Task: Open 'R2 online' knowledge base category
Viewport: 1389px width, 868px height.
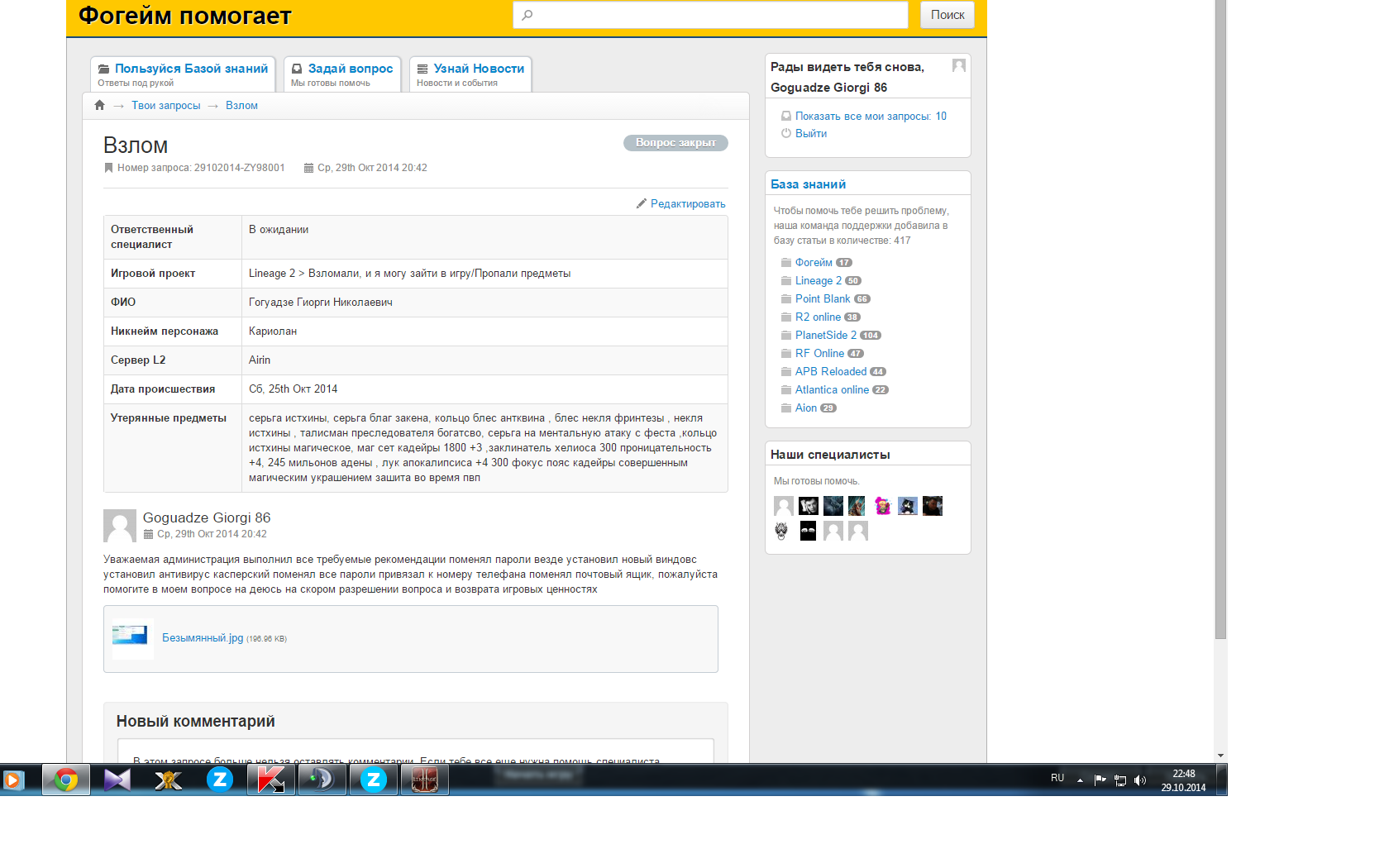Action: point(818,317)
